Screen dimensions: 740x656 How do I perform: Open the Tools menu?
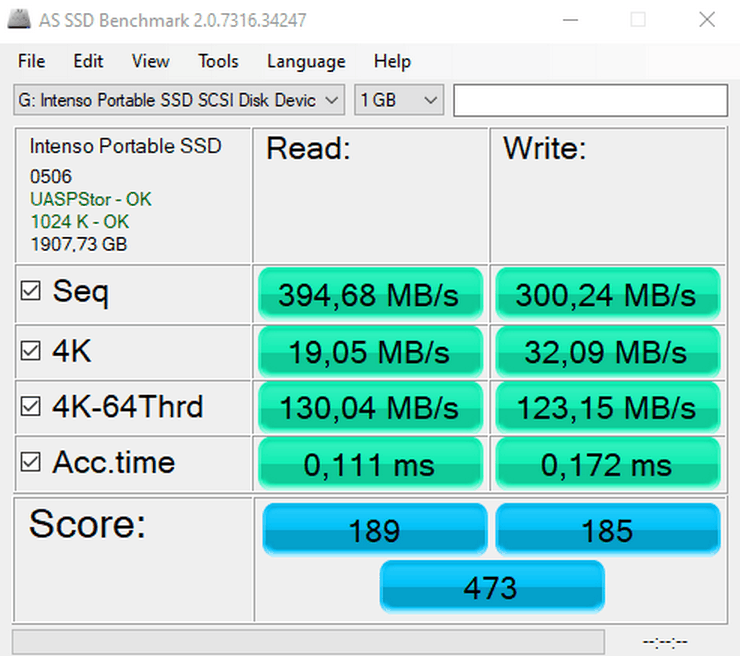click(218, 61)
